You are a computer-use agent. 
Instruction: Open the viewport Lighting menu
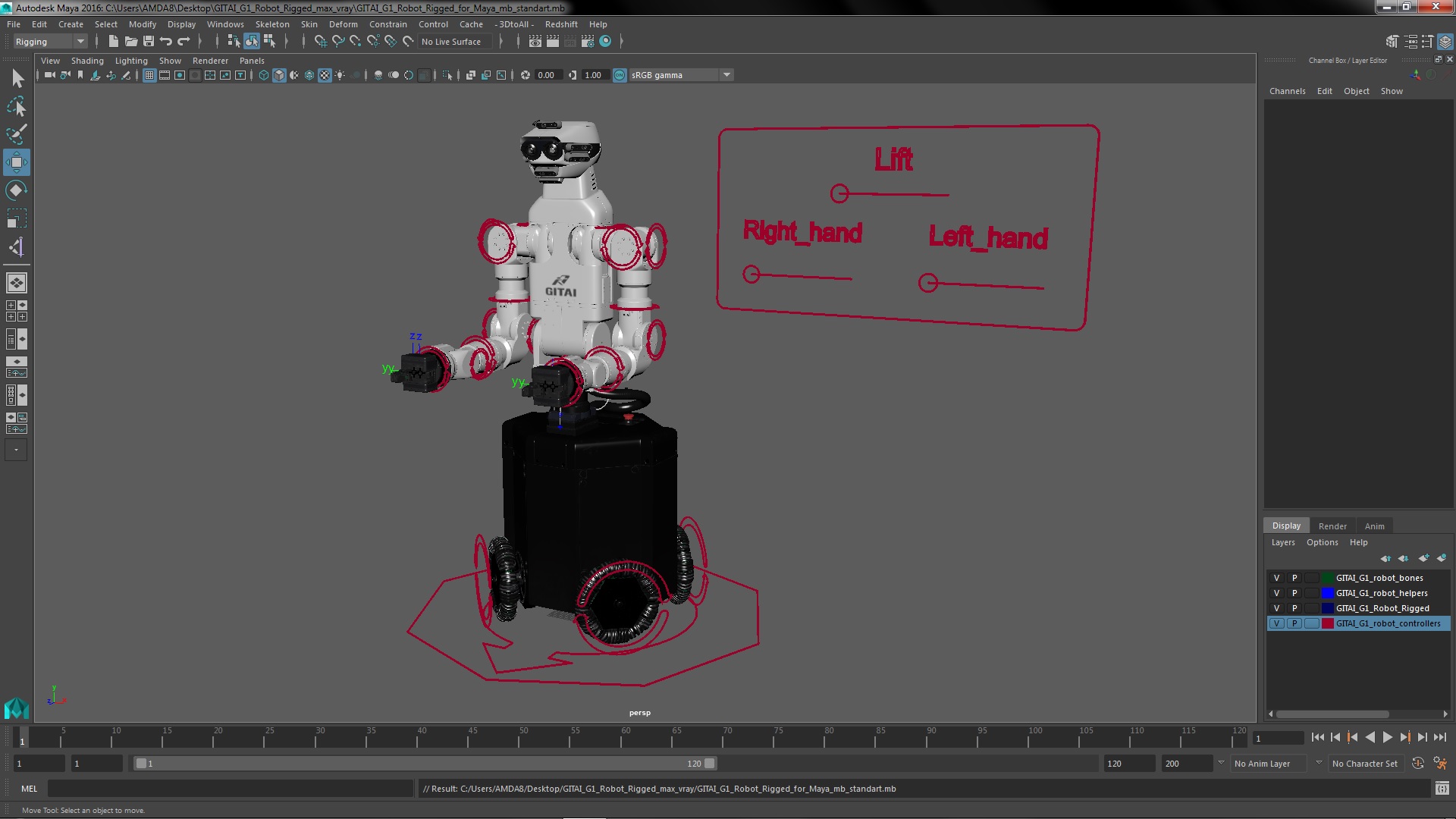coord(131,61)
